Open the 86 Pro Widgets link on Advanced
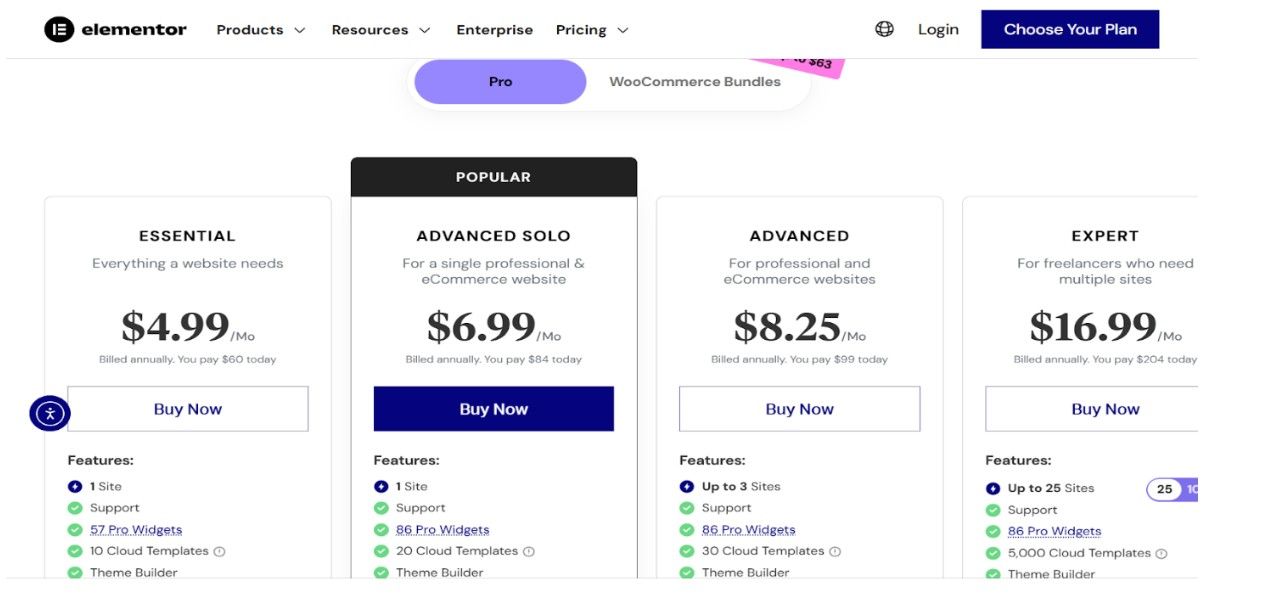Screen dimensions: 1267x603 748,529
